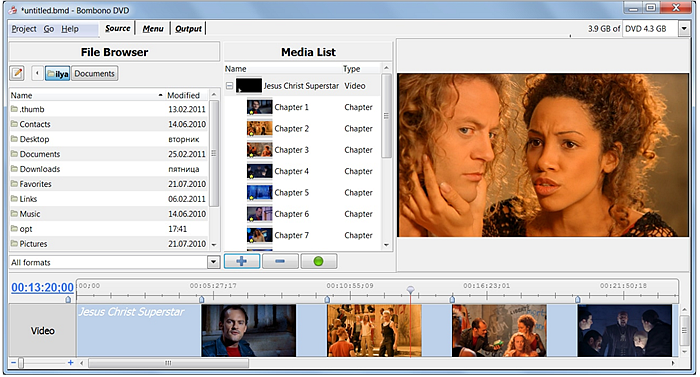700x377 pixels.
Task: Remove media with the minus button
Action: point(280,261)
